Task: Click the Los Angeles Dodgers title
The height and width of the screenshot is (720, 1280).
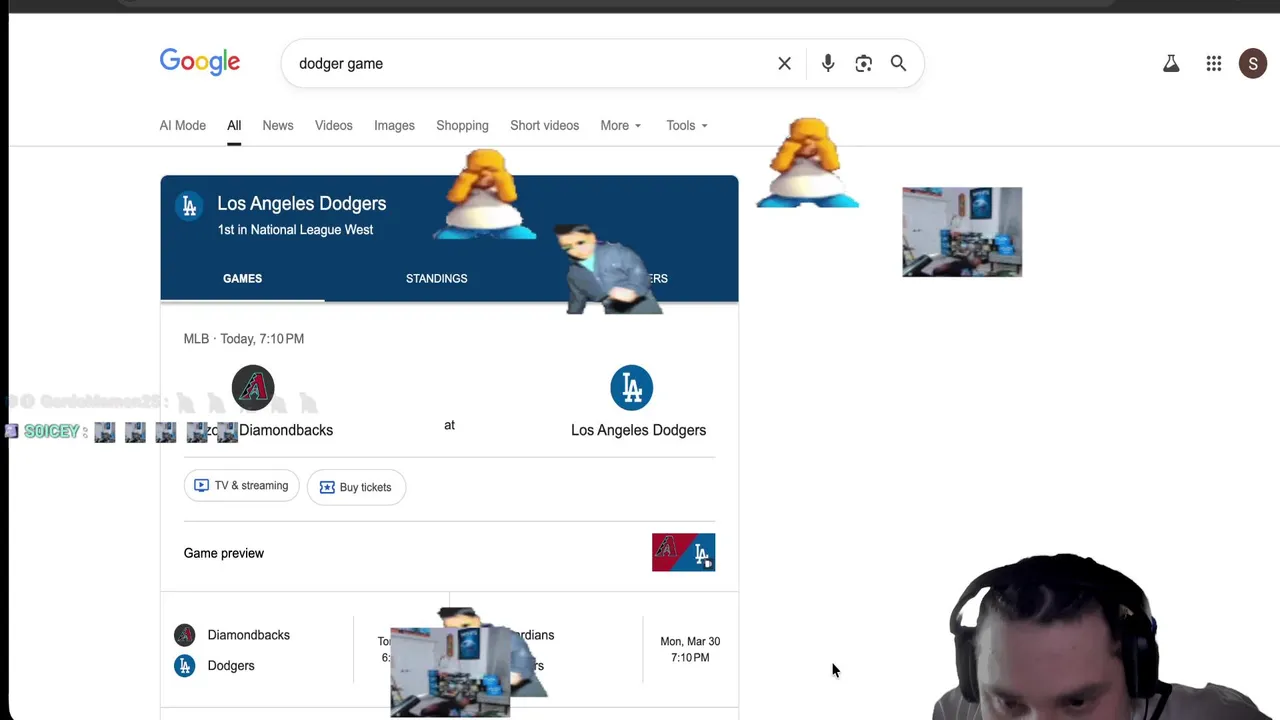Action: [301, 203]
